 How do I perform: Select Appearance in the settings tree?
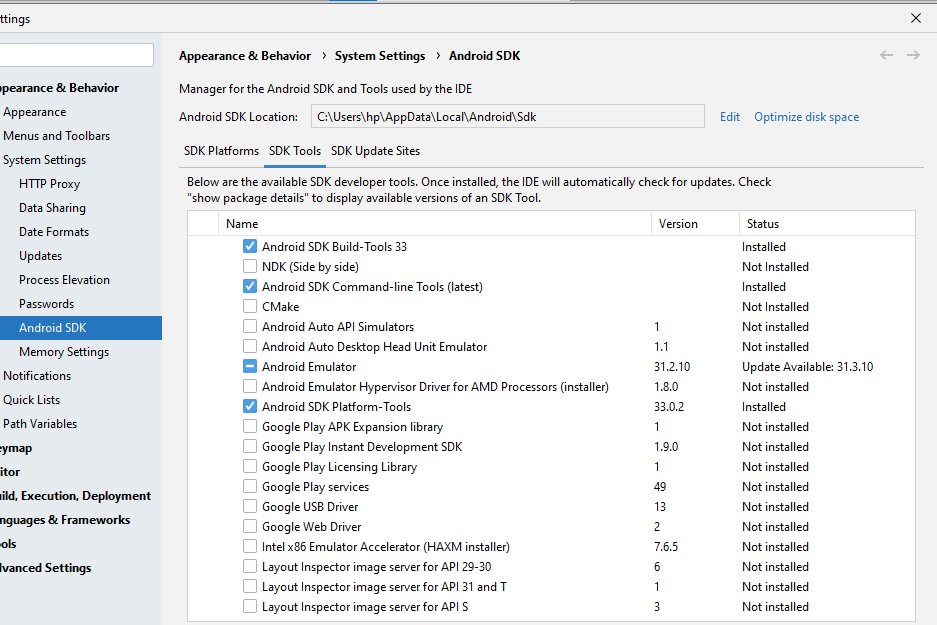35,112
